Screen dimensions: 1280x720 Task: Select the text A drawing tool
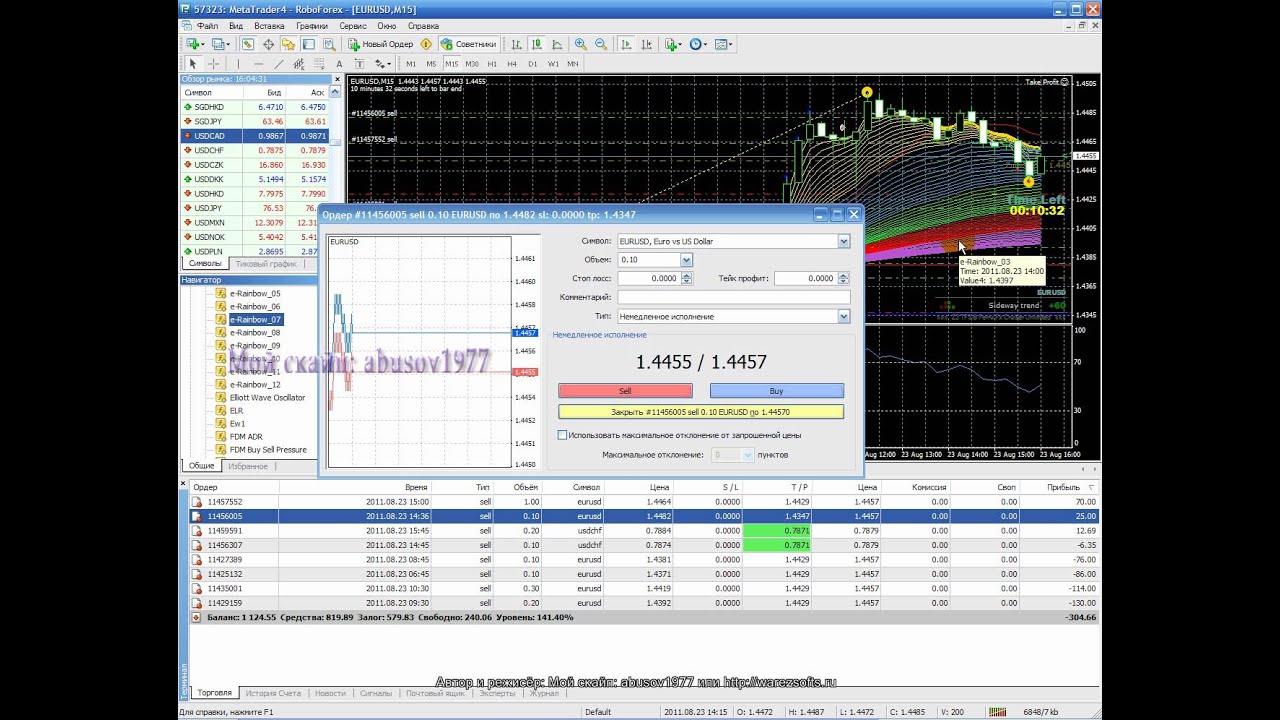pyautogui.click(x=339, y=64)
